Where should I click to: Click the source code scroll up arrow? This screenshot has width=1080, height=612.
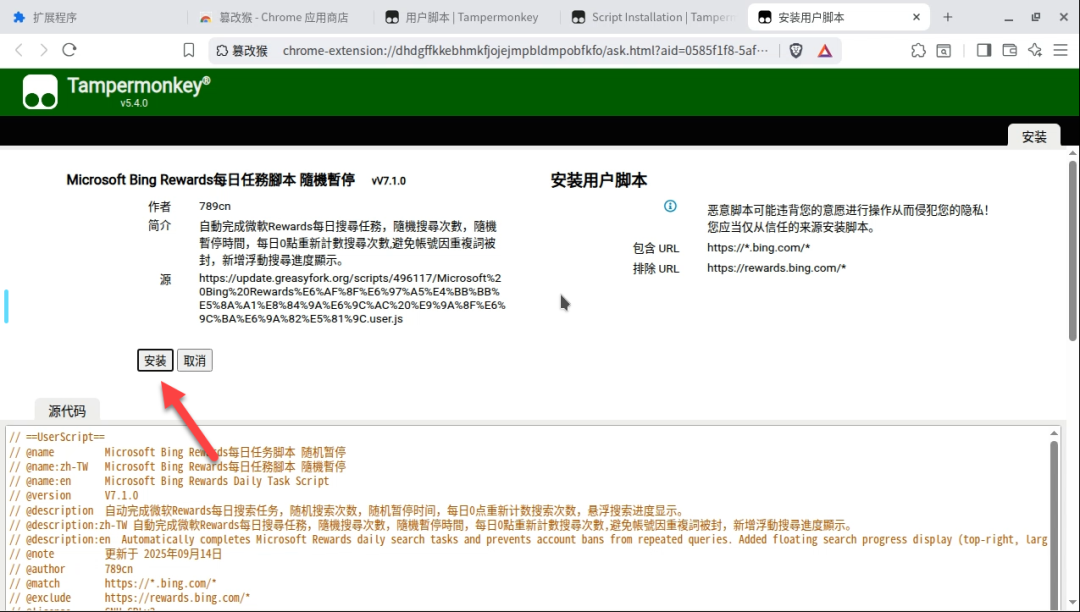click(1054, 433)
